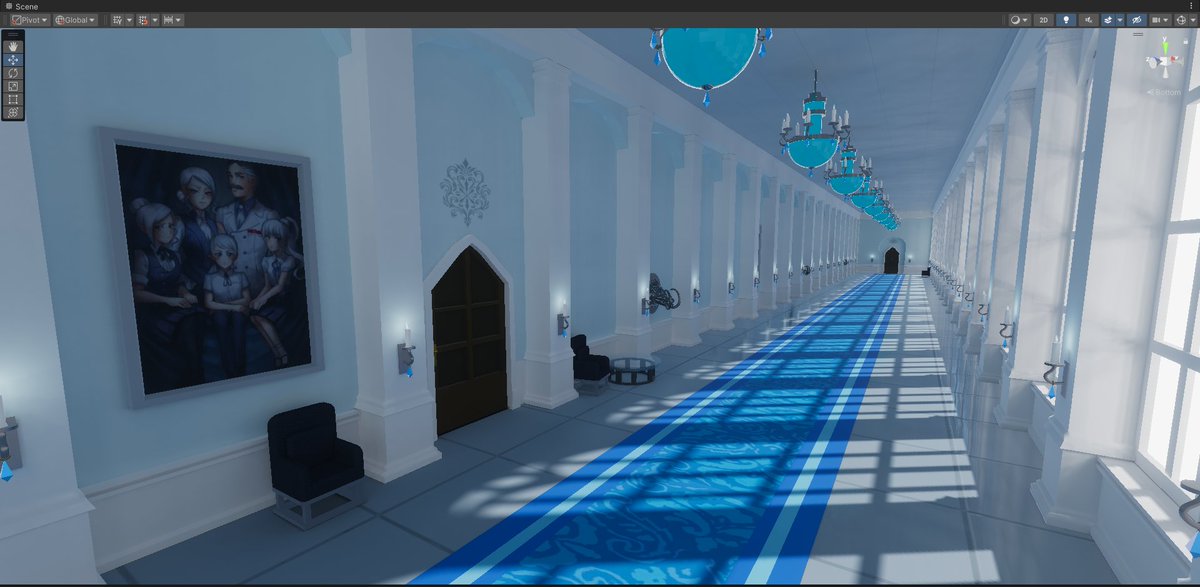Image resolution: width=1200 pixels, height=587 pixels.
Task: Switch to the Scene tab
Action: coord(22,6)
